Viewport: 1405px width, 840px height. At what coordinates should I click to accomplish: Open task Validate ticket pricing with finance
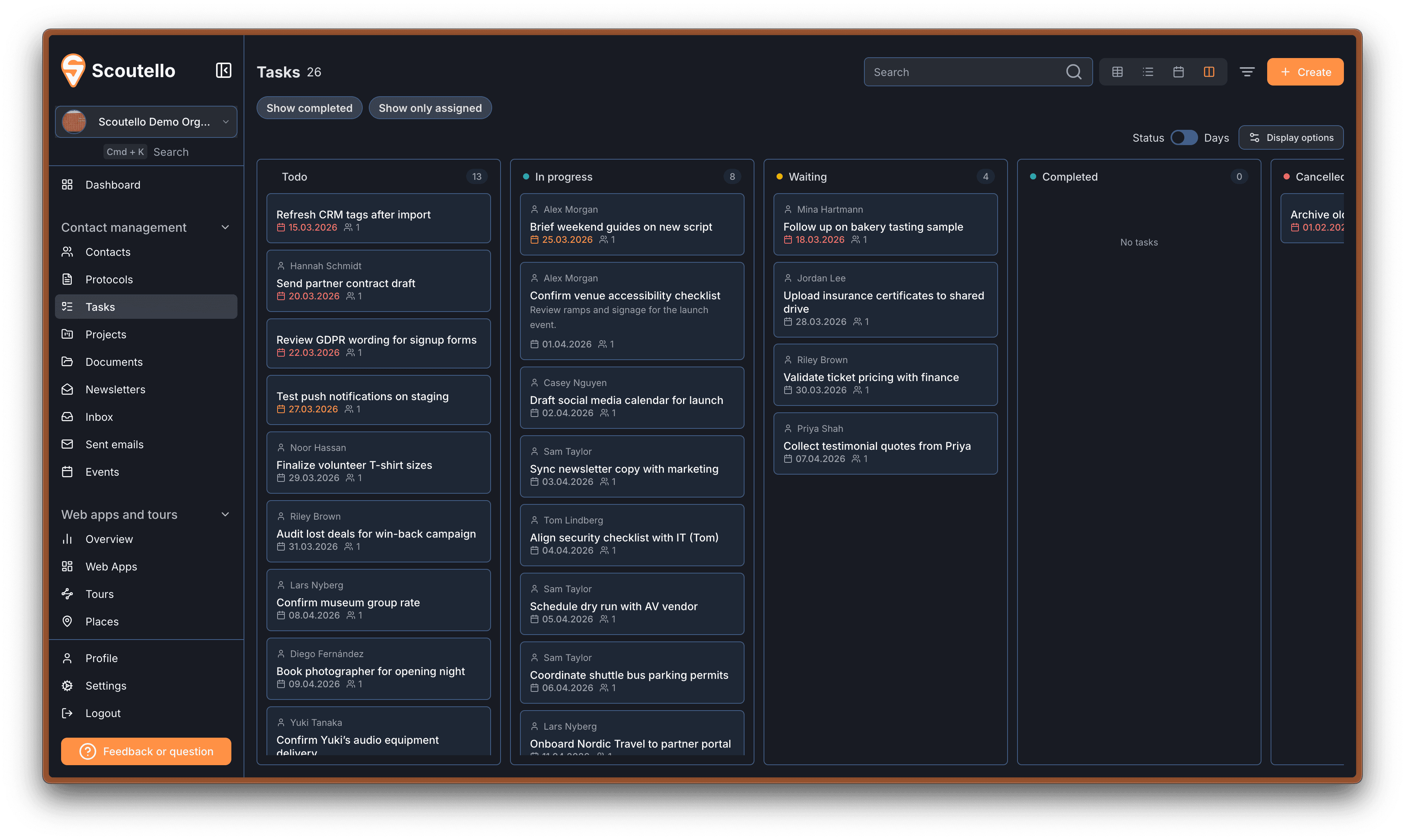(x=885, y=375)
